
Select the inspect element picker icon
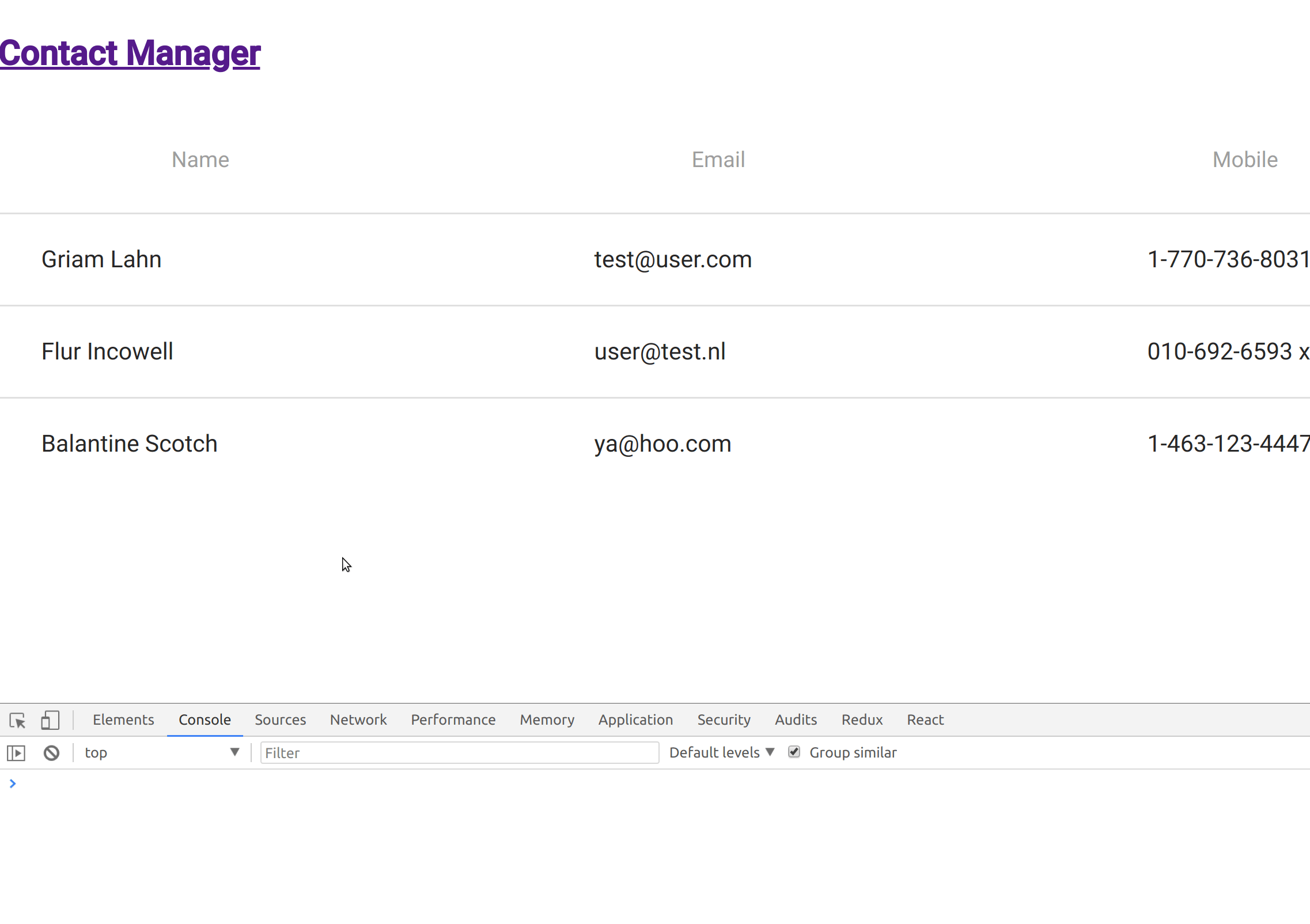tap(17, 720)
